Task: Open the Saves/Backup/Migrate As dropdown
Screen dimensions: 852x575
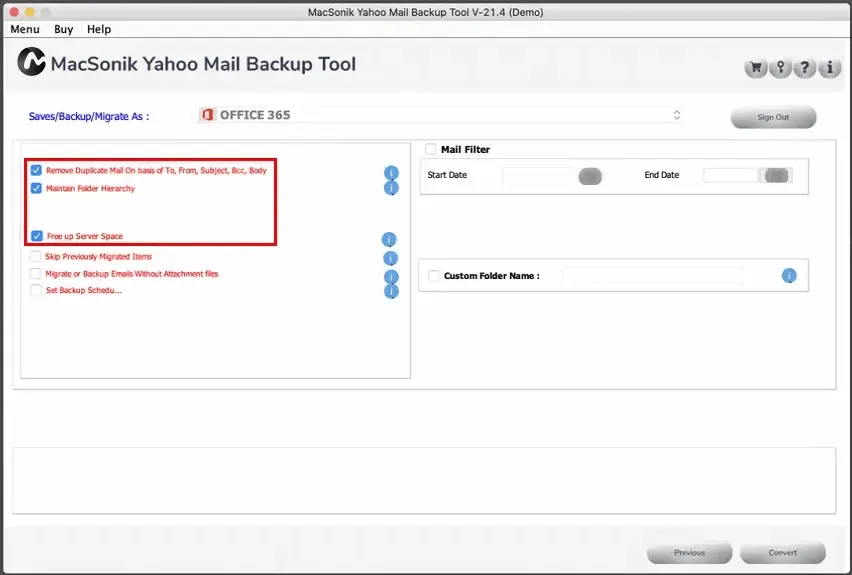Action: coord(441,115)
